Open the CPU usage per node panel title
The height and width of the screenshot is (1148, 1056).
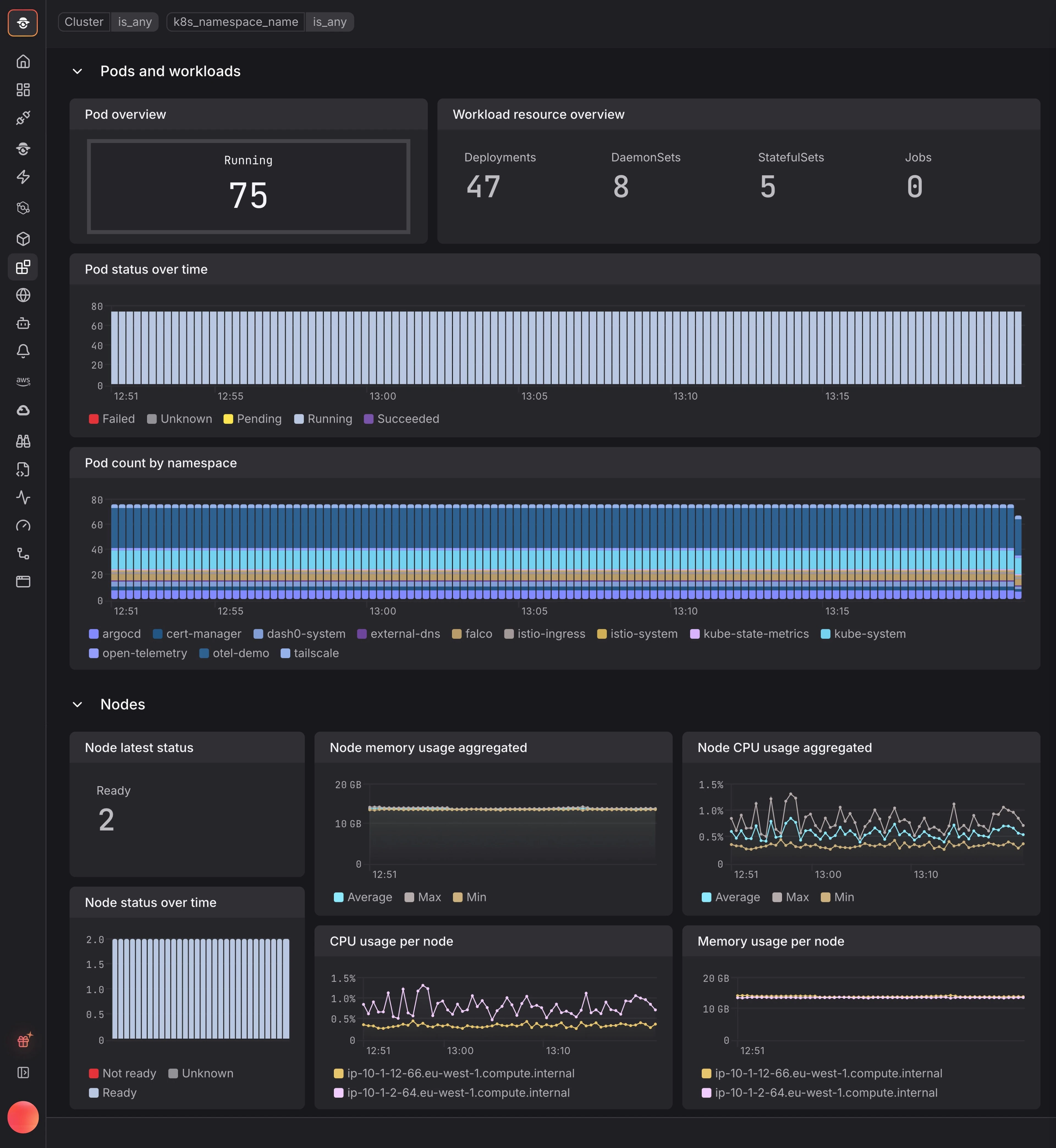tap(391, 941)
